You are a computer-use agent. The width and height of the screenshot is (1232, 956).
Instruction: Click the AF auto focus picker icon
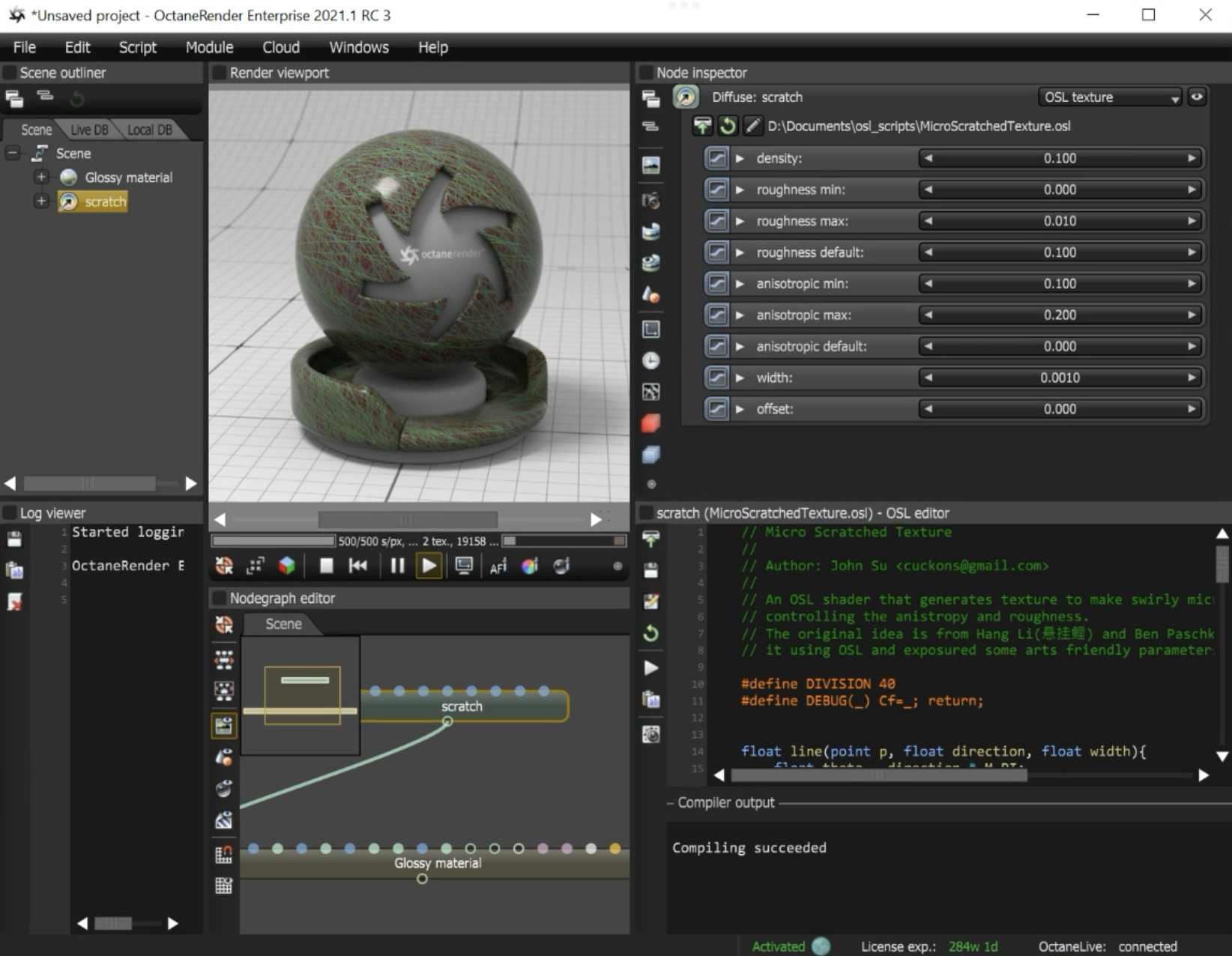(x=498, y=566)
